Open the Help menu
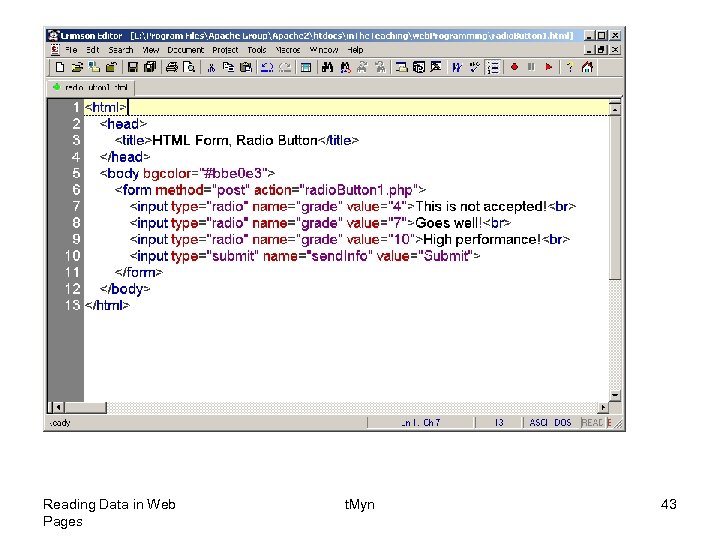The width and height of the screenshot is (720, 540). click(x=355, y=50)
